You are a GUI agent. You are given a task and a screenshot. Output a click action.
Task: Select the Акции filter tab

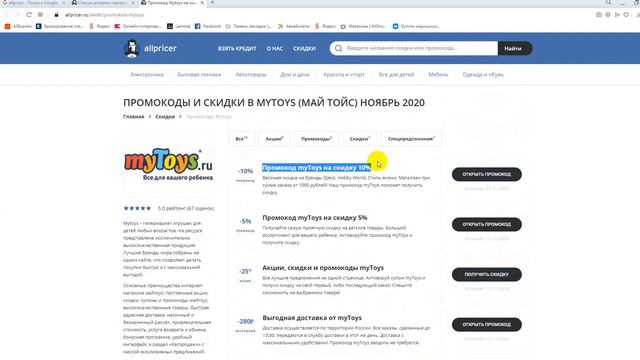(x=274, y=139)
